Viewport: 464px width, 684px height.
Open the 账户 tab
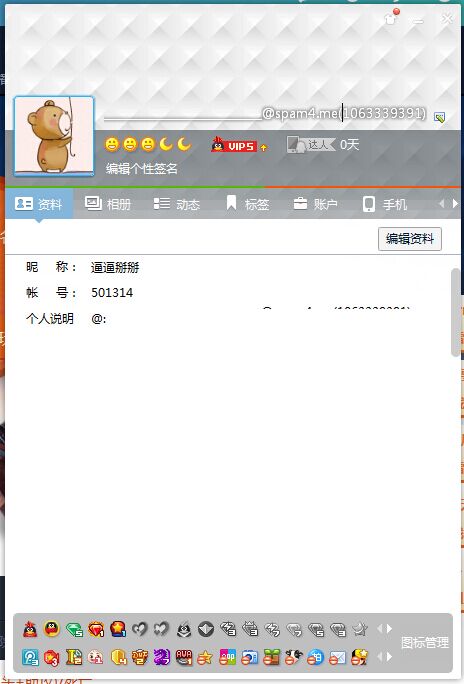click(x=315, y=204)
